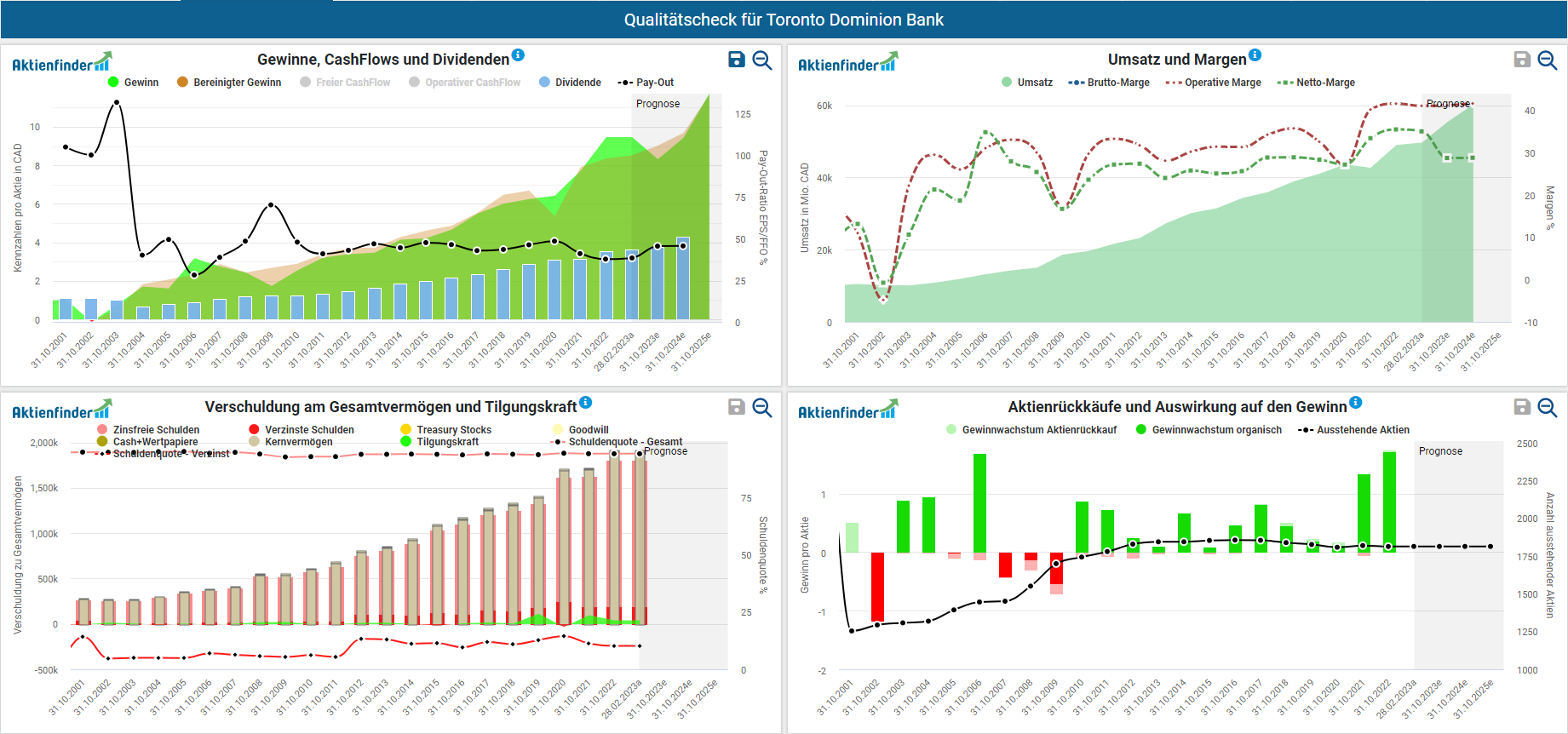The width and height of the screenshot is (1568, 734).
Task: Zoom out the Verschuldung chart with magnifier
Action: (x=762, y=407)
